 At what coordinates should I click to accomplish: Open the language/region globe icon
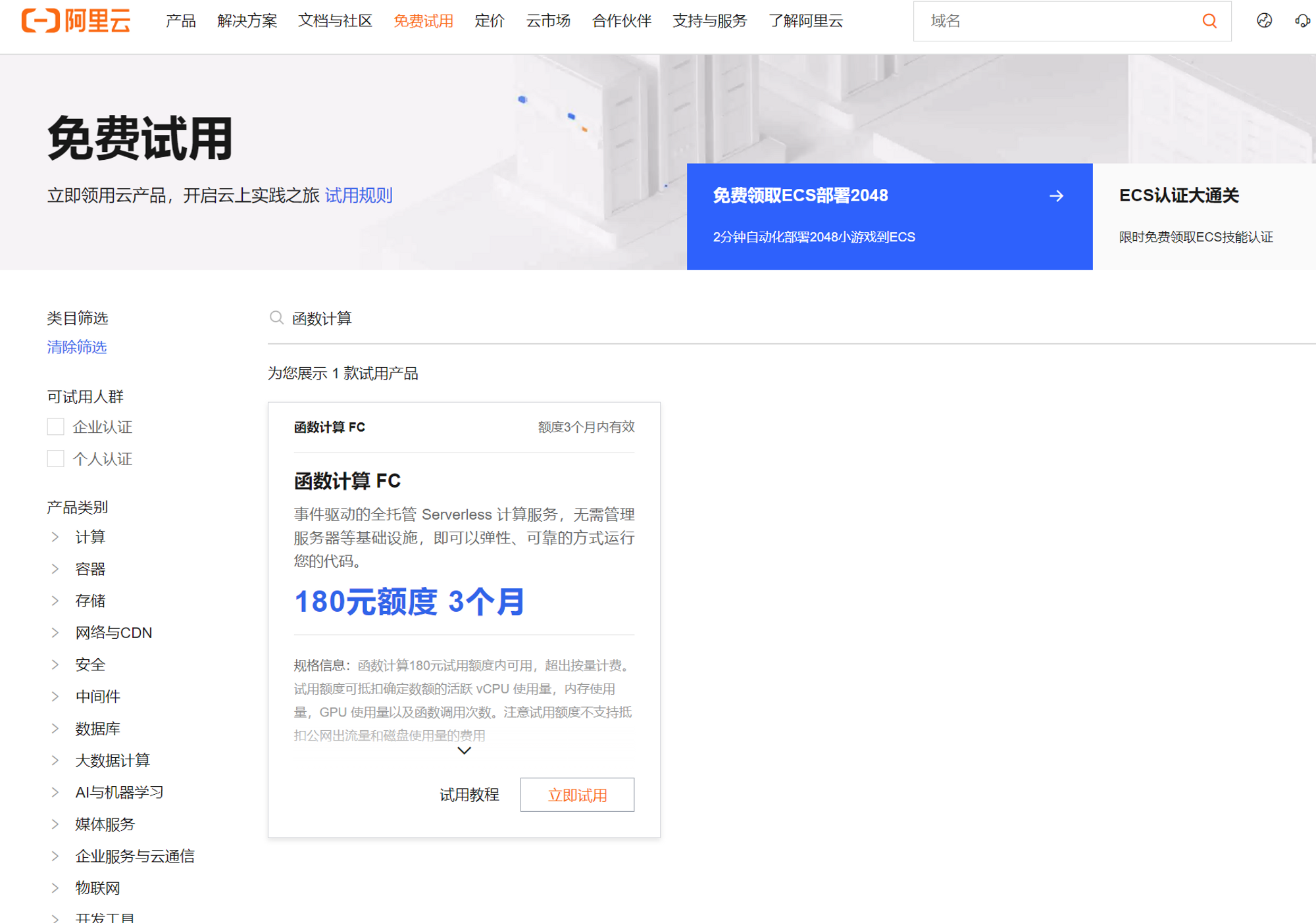tap(1264, 22)
